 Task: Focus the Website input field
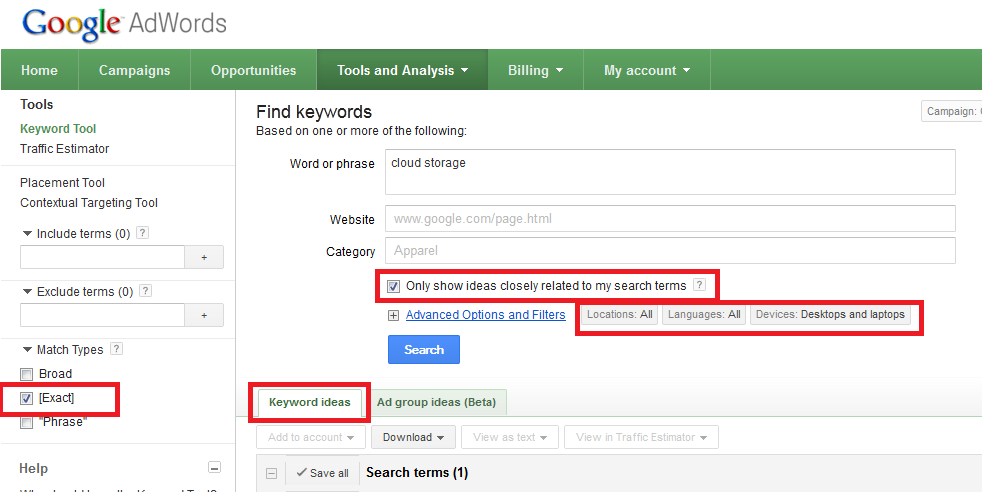[670, 218]
